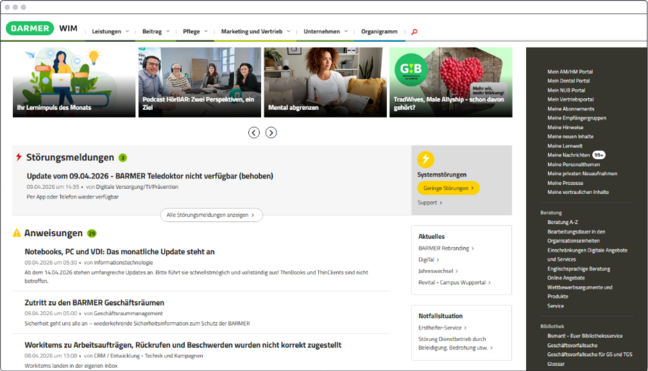This screenshot has height=371, width=648.
Task: Open 'Zutritt zu den BARMER Geschäftsräumen' article
Action: (x=94, y=303)
